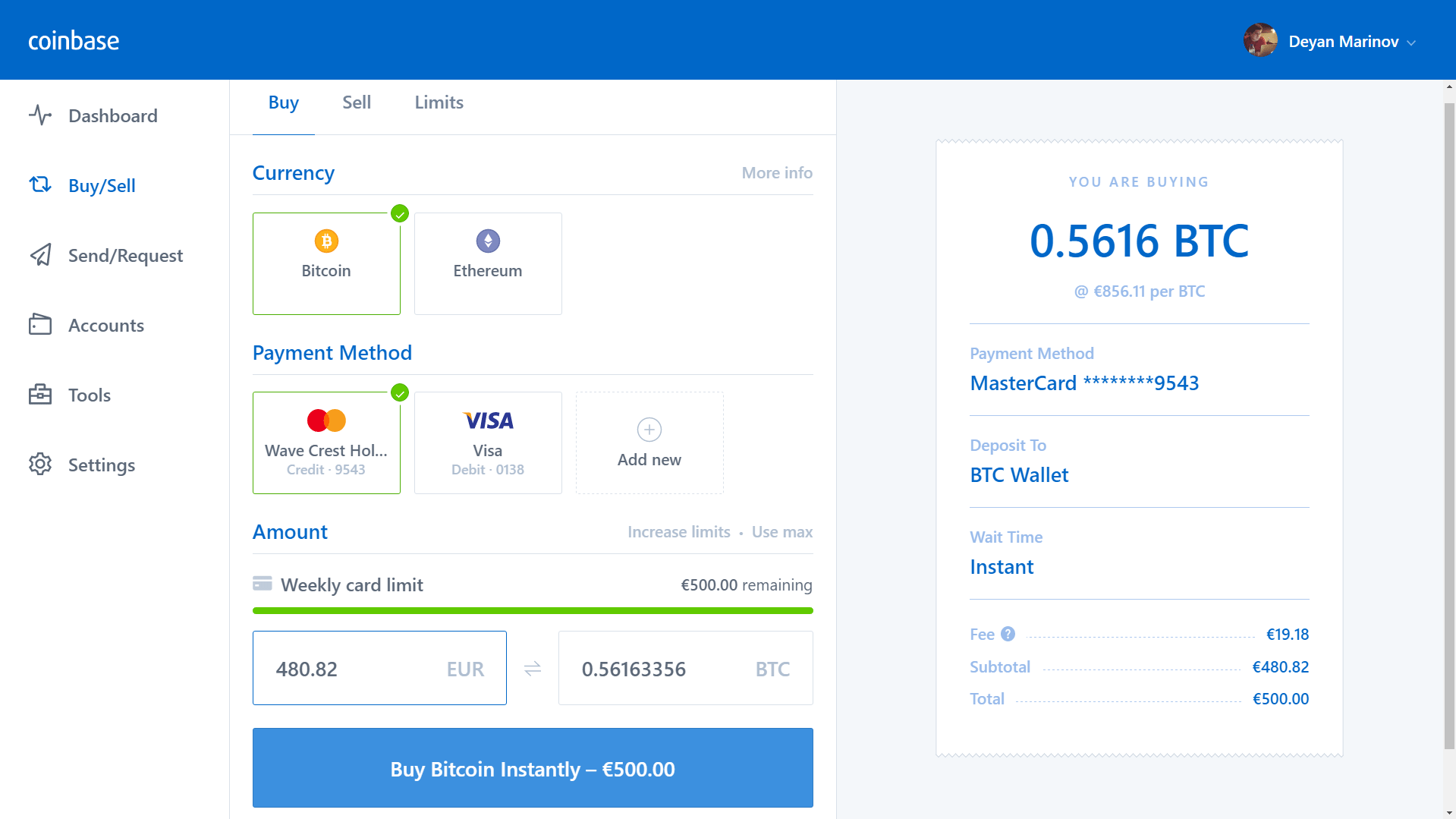The height and width of the screenshot is (819, 1456).
Task: Click the Tools briefcase icon
Action: 40,395
